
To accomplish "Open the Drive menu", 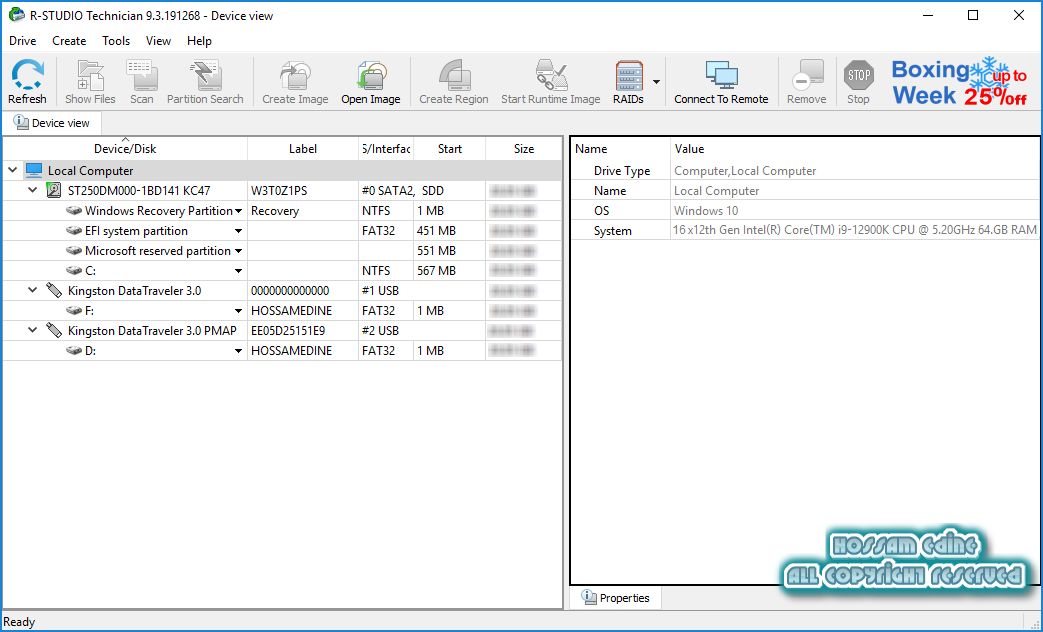I will 23,41.
